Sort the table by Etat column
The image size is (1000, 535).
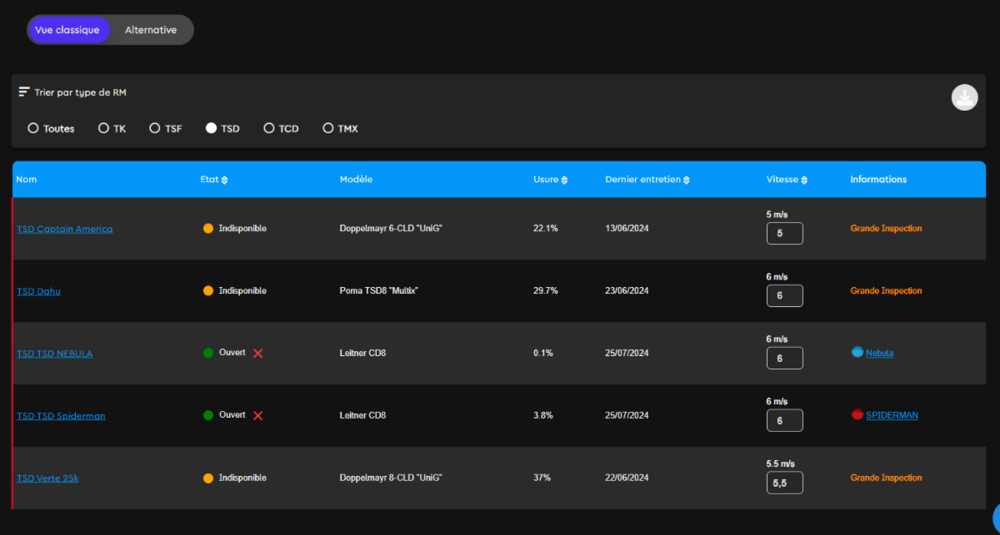click(x=224, y=180)
